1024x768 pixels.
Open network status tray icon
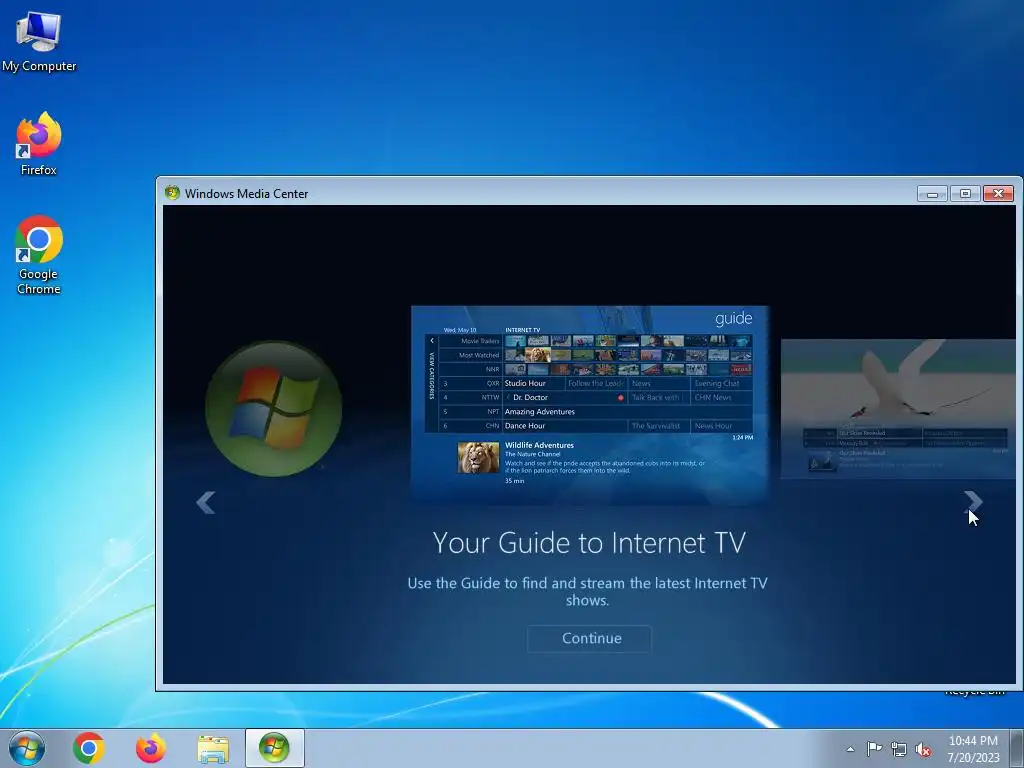[x=899, y=749]
